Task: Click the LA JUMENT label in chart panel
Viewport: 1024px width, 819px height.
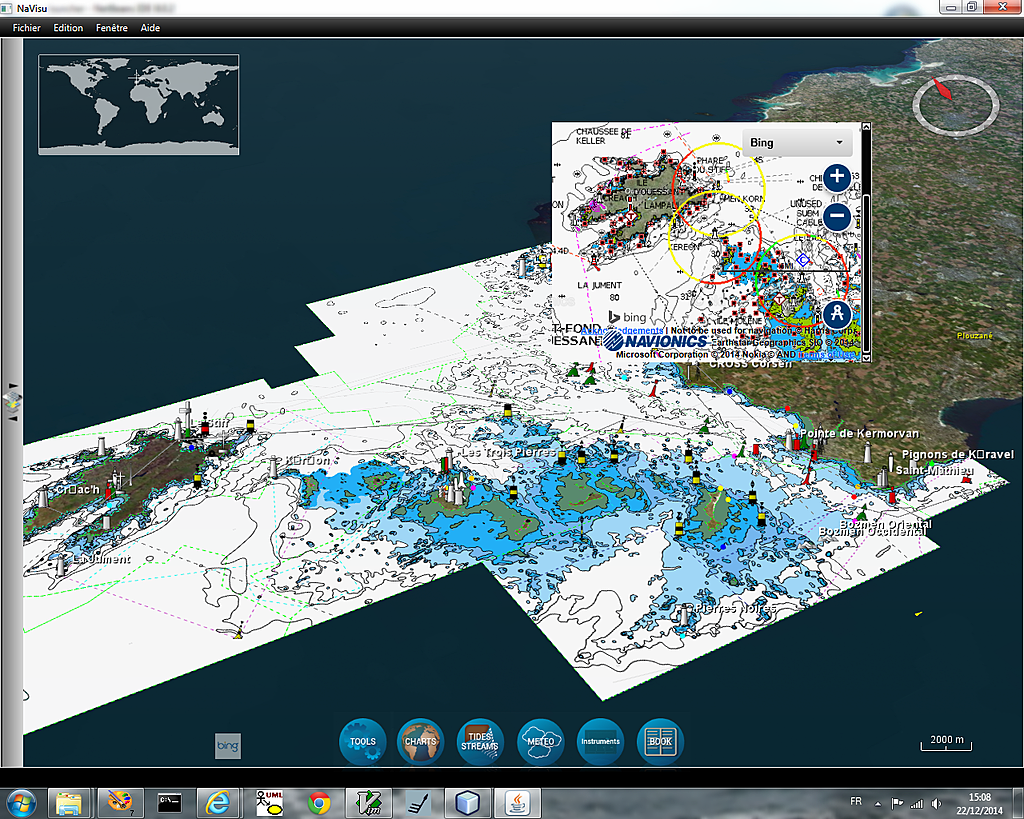Action: tap(599, 285)
